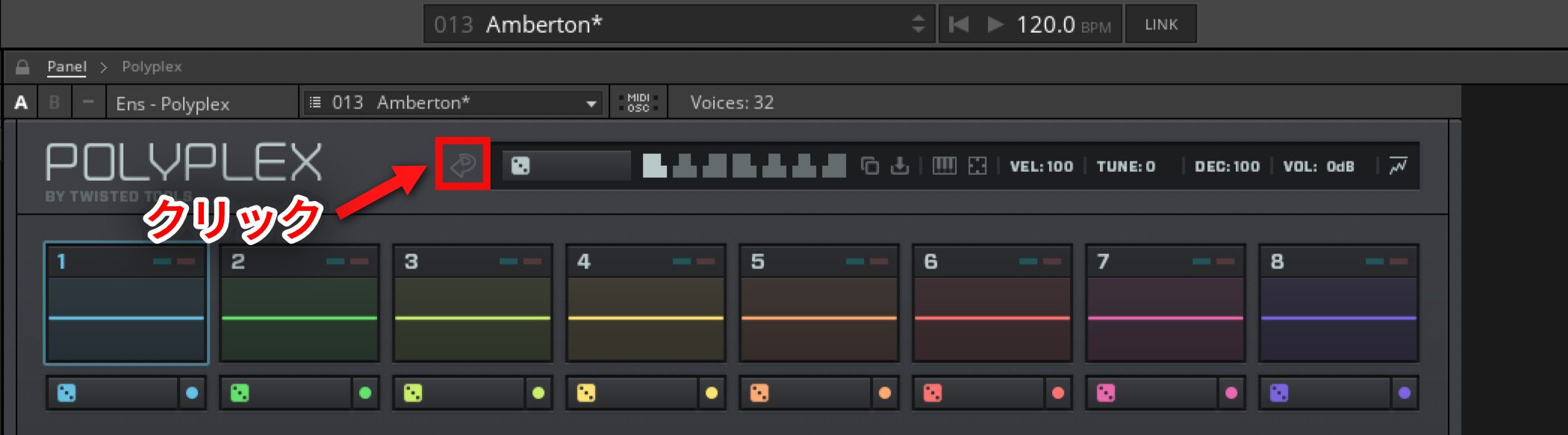Randomize slot 5 with orange dice
The image size is (1568, 435).
pyautogui.click(x=759, y=392)
